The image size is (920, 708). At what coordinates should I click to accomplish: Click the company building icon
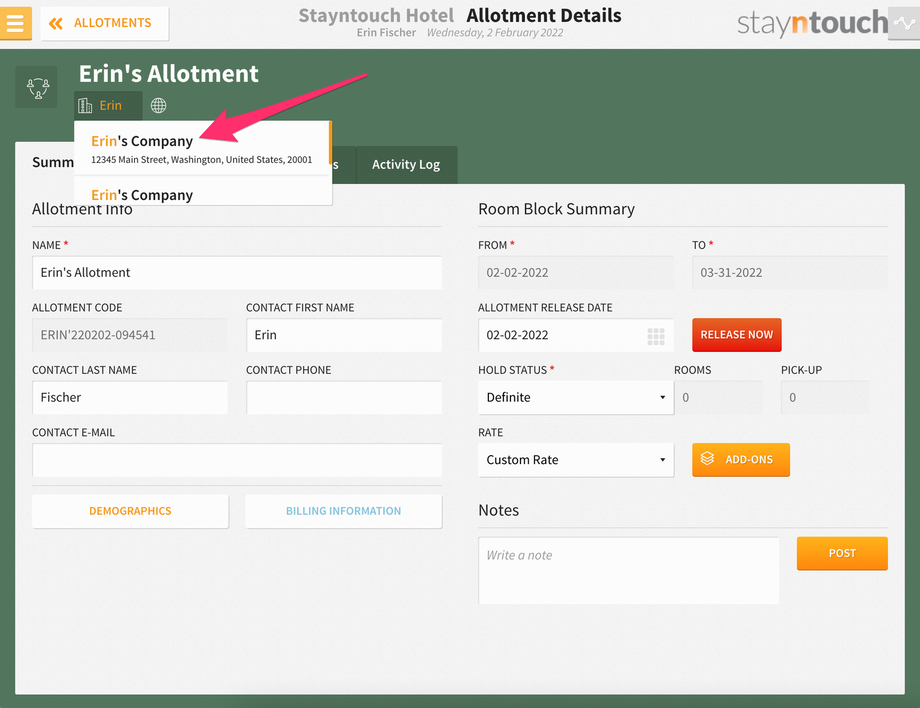[86, 106]
